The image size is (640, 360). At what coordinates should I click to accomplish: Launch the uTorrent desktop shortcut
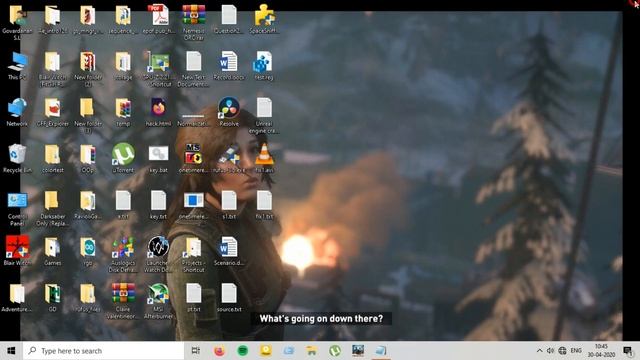[x=123, y=158]
